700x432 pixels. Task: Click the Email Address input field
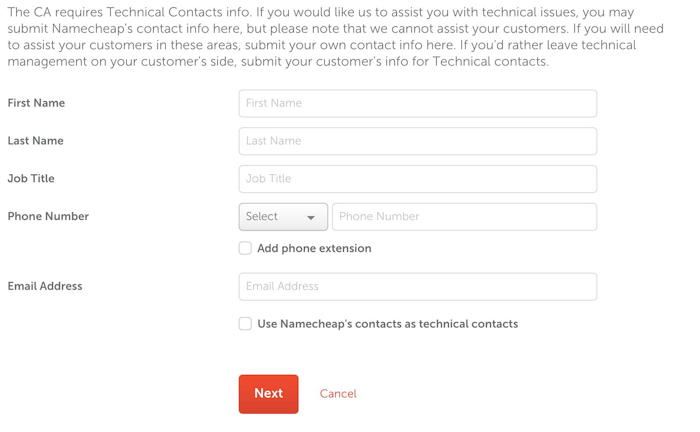417,287
